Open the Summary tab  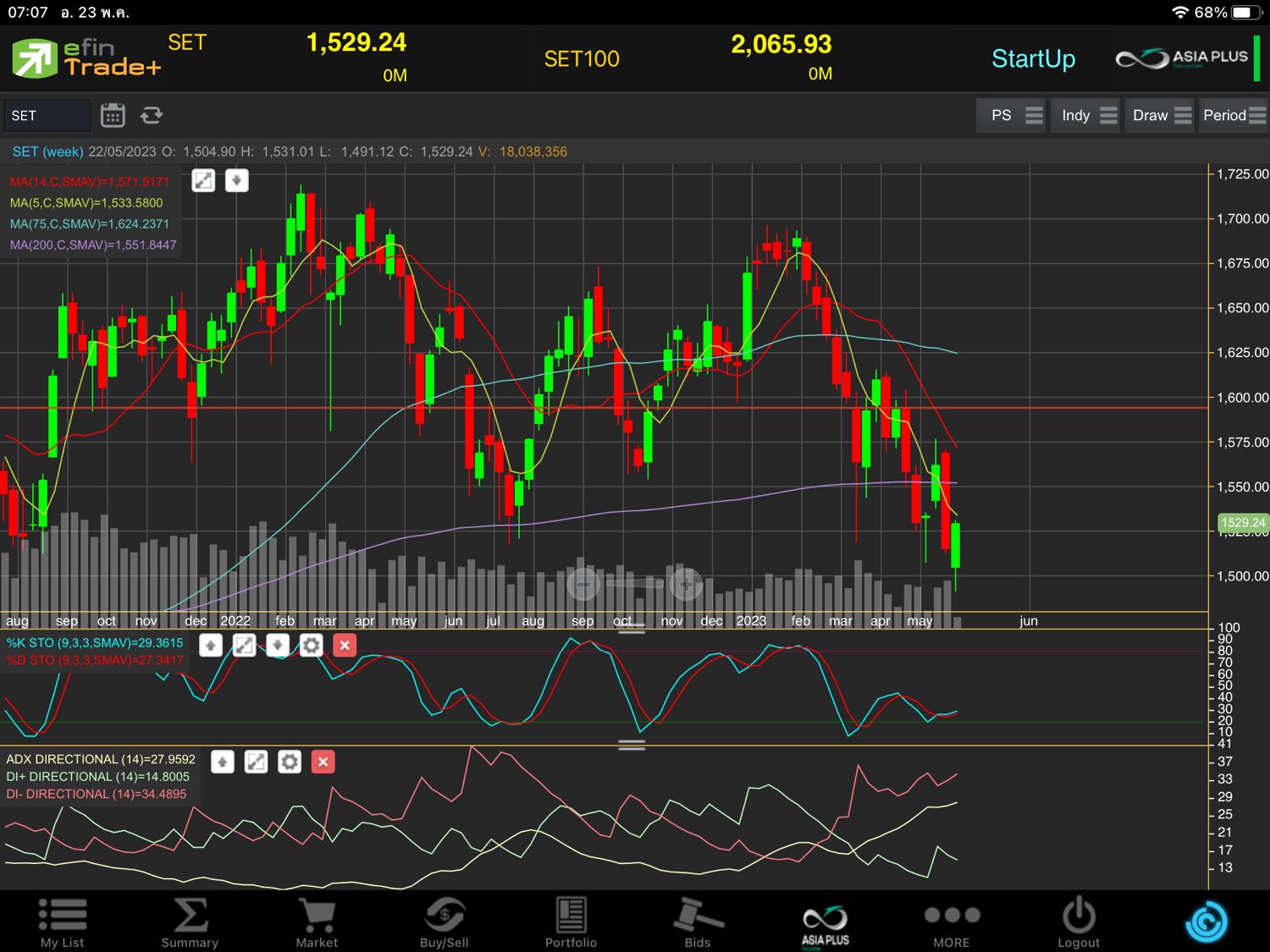[x=190, y=922]
